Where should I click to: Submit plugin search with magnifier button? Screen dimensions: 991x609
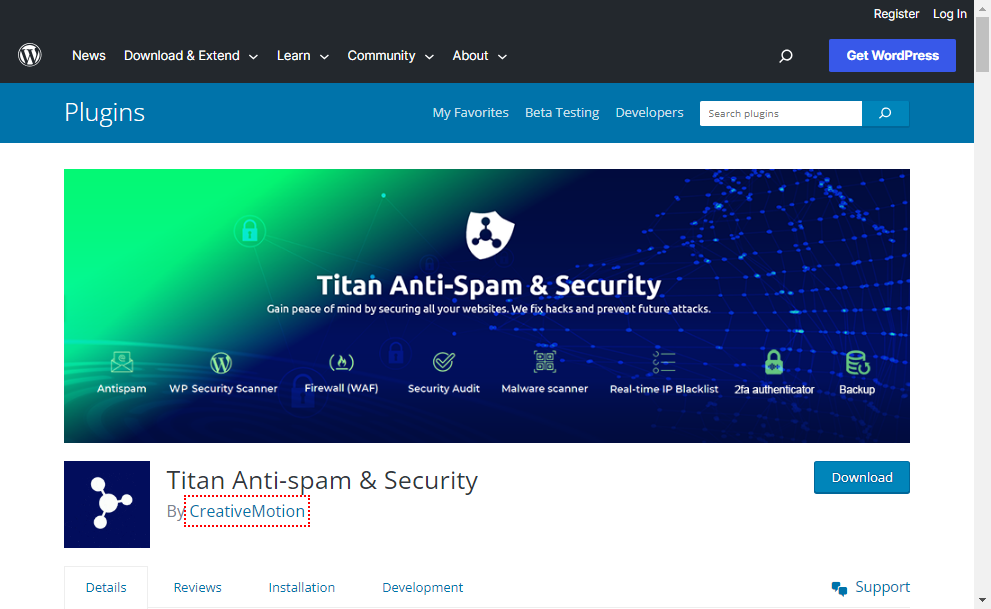(885, 113)
